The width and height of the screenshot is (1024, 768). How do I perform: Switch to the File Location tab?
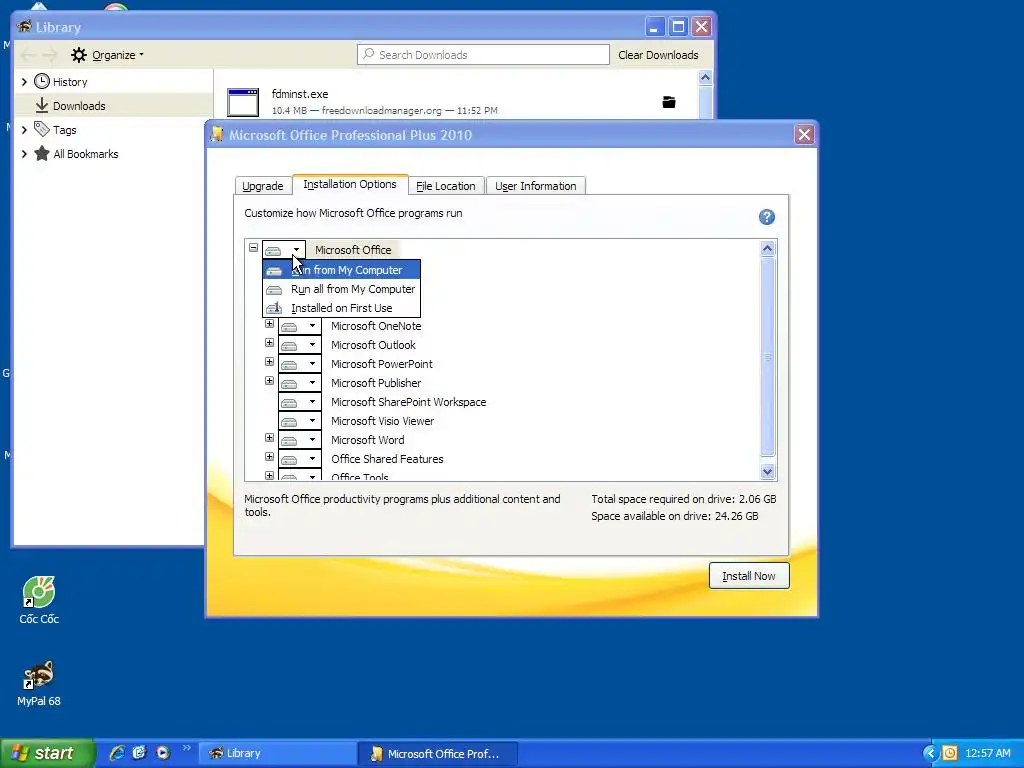445,186
